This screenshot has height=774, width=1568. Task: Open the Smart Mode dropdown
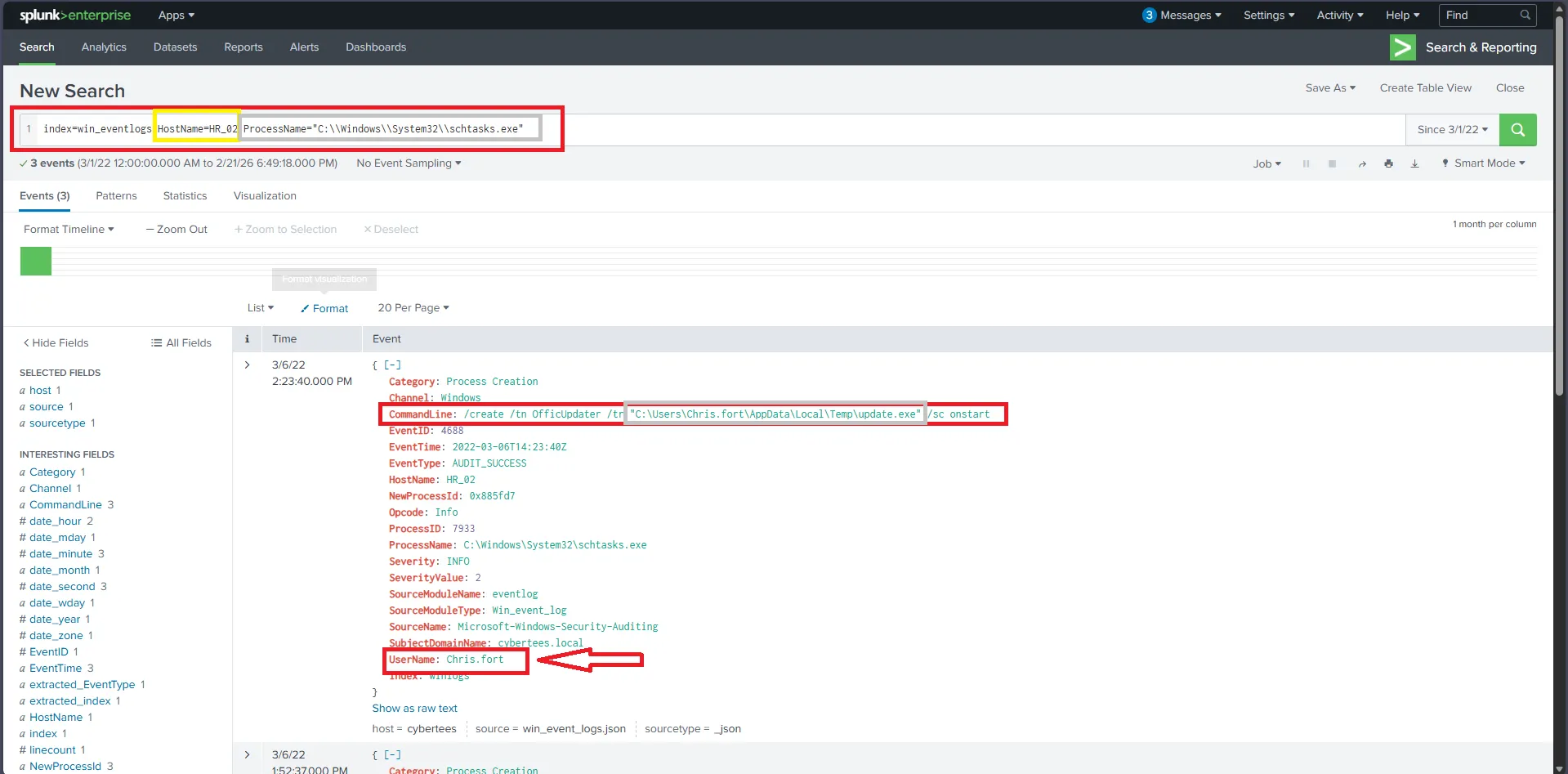[1483, 163]
